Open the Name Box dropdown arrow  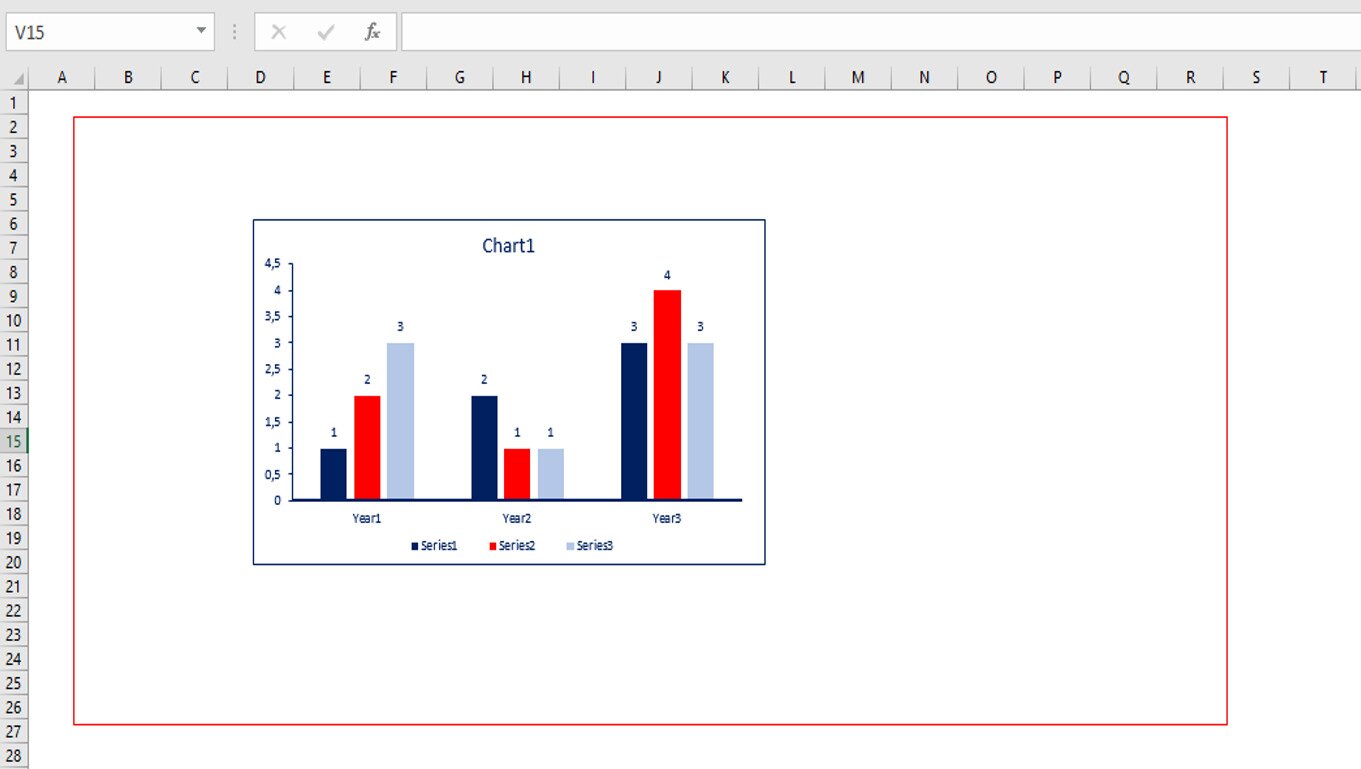[201, 32]
